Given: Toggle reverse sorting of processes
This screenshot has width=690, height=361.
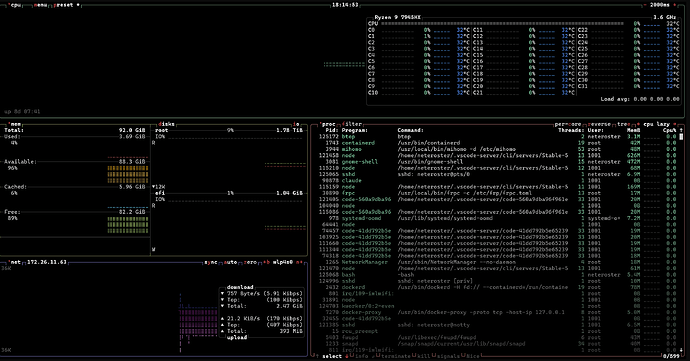Looking at the screenshot, I should coord(599,124).
